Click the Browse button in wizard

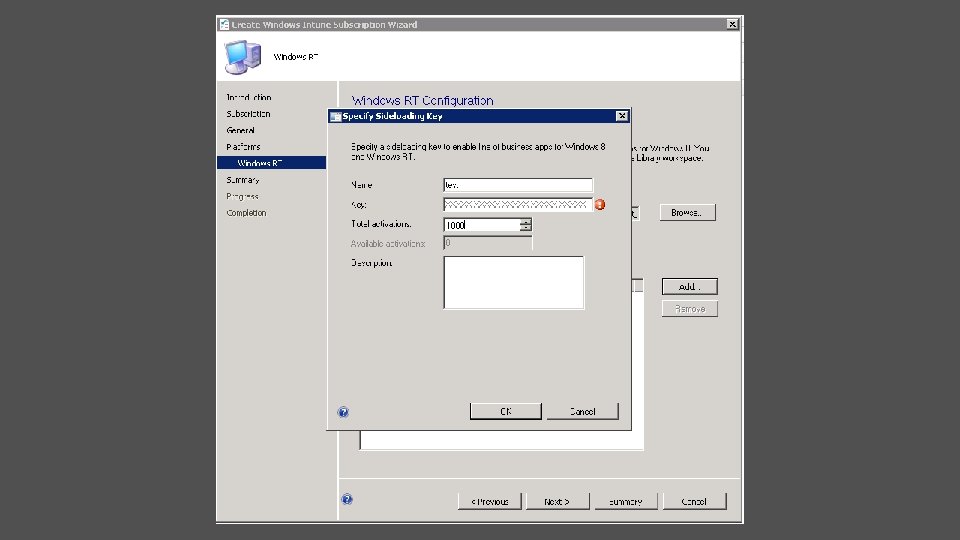pos(688,212)
